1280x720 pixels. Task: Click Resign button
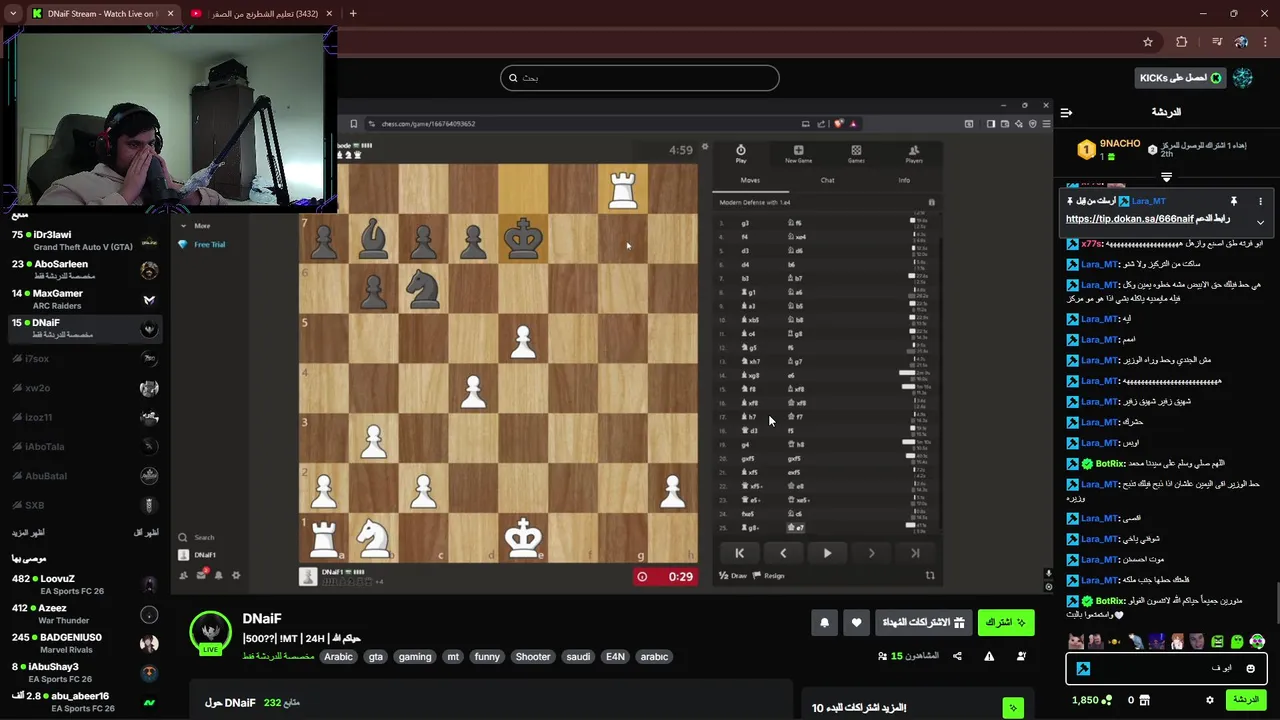pyautogui.click(x=768, y=576)
